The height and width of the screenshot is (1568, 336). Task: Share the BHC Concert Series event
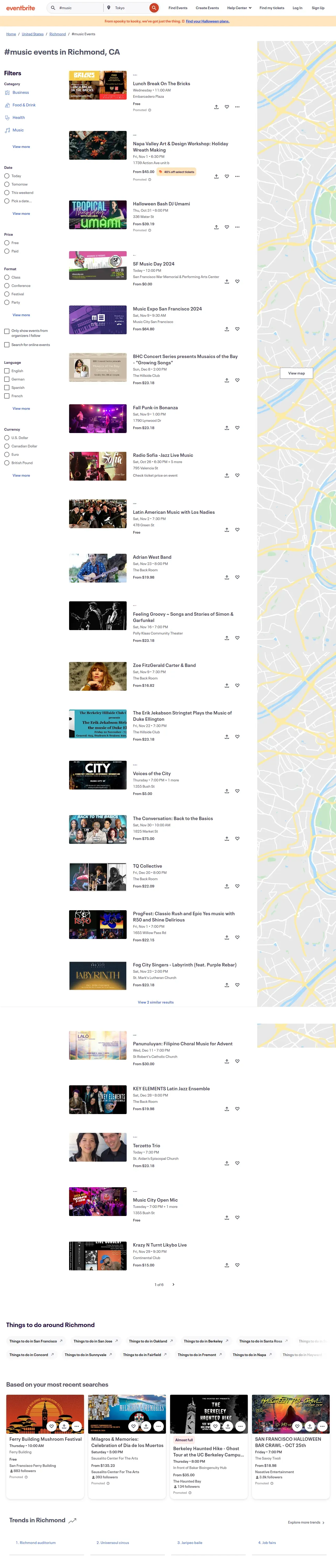(x=227, y=381)
